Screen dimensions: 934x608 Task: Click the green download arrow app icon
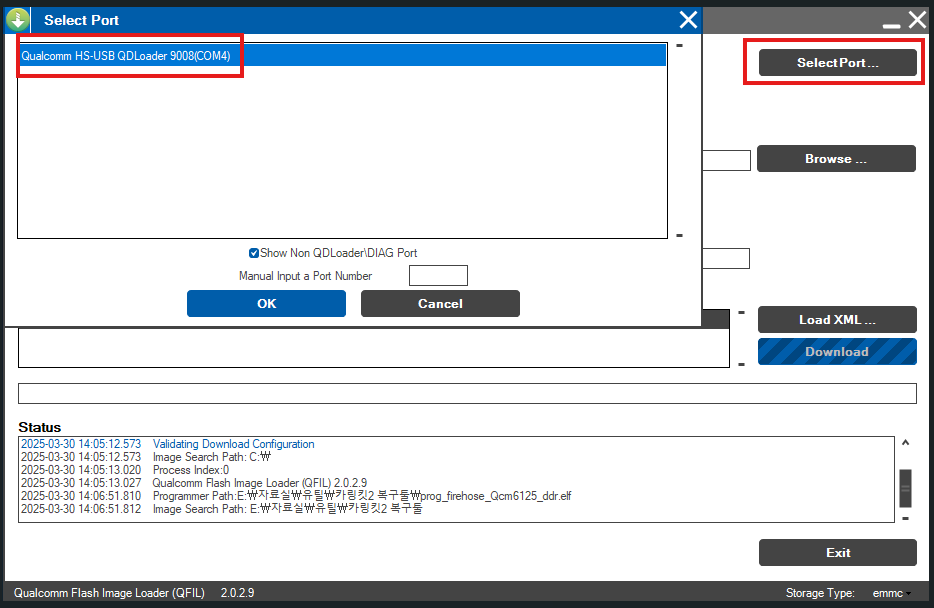pos(17,20)
